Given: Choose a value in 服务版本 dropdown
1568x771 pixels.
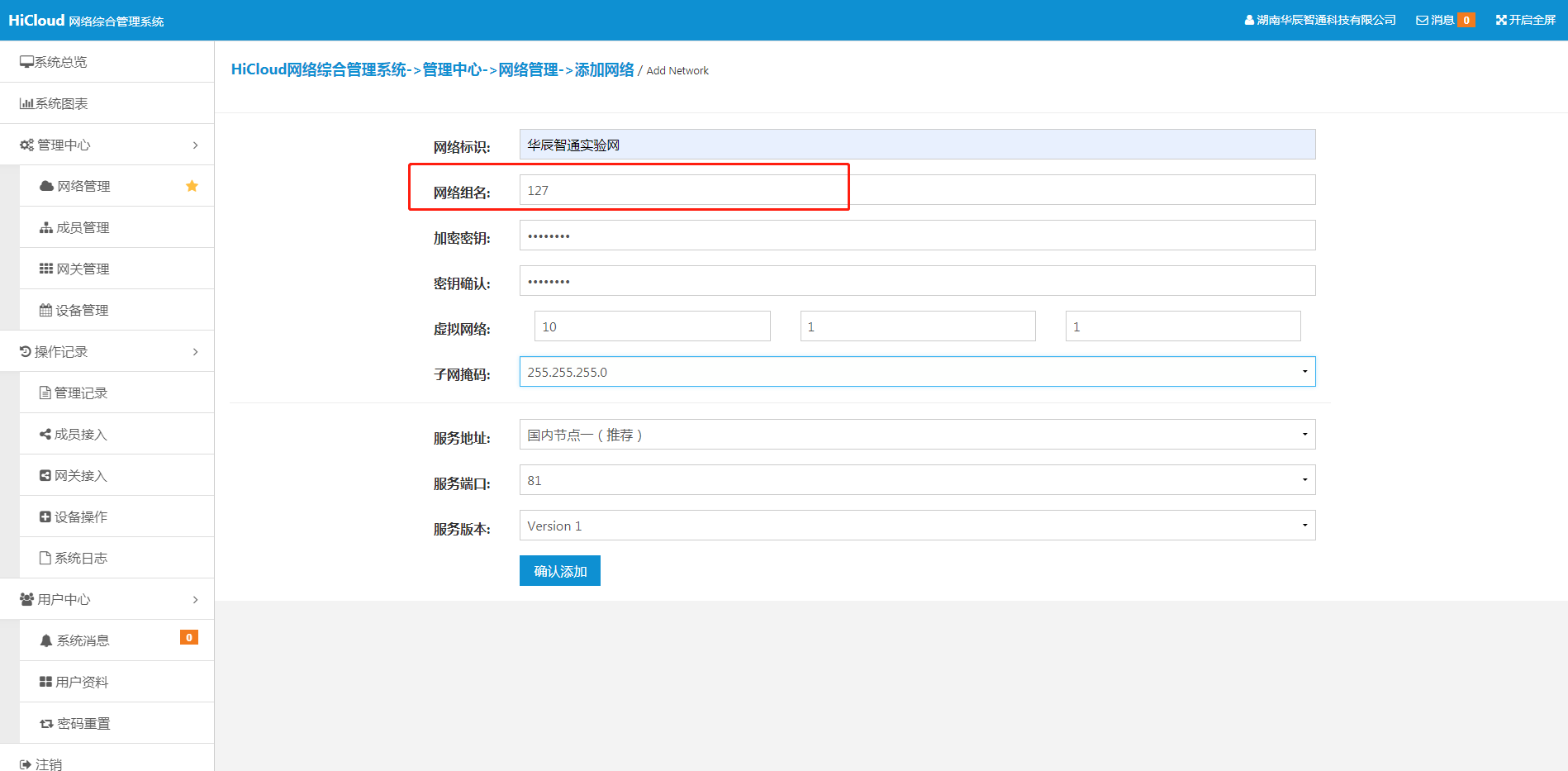Looking at the screenshot, I should (x=916, y=526).
